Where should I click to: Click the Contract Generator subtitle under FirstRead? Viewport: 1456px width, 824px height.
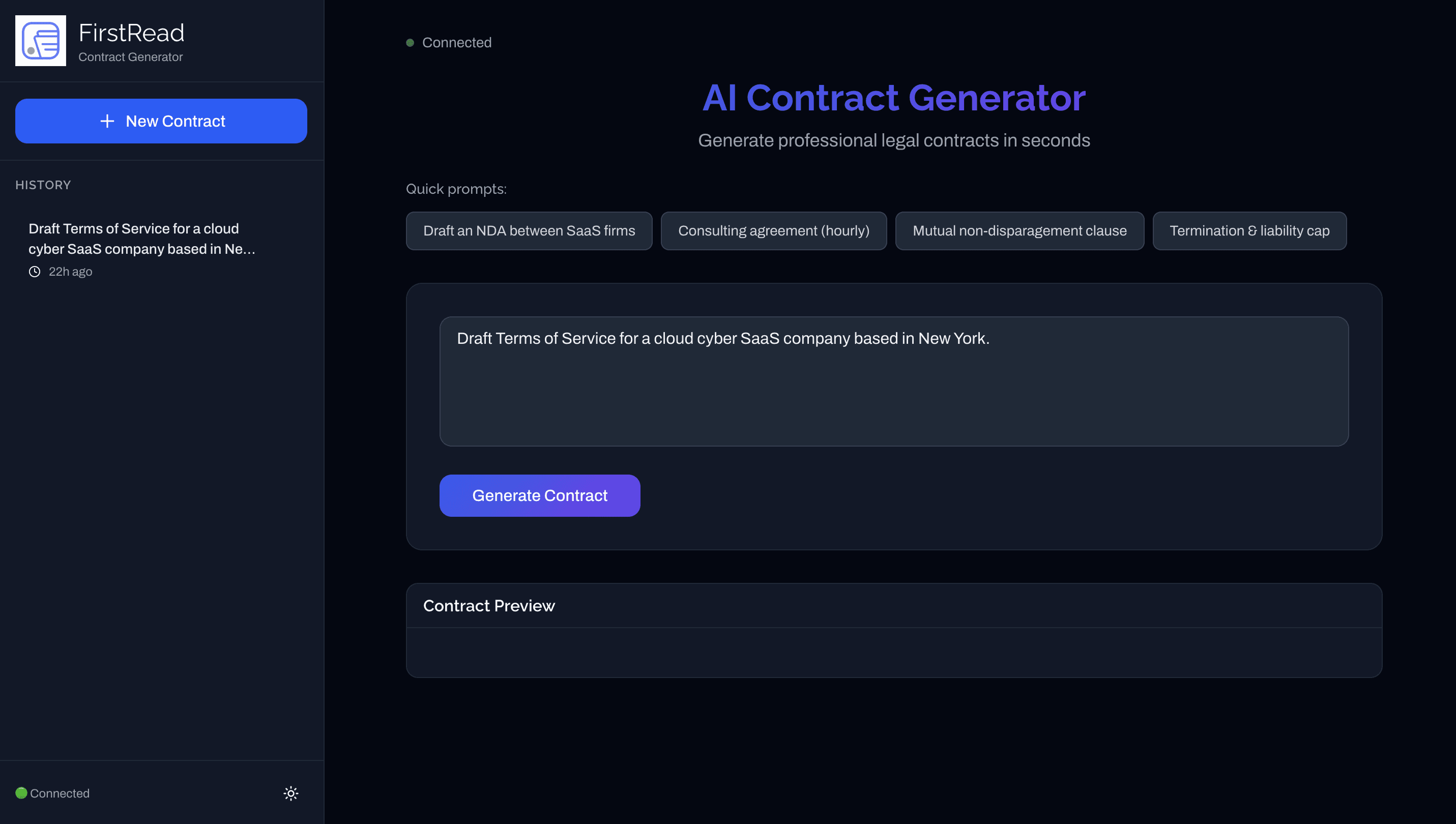130,56
